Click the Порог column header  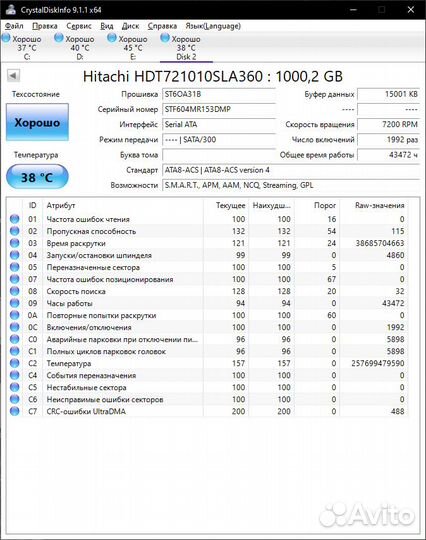click(317, 205)
